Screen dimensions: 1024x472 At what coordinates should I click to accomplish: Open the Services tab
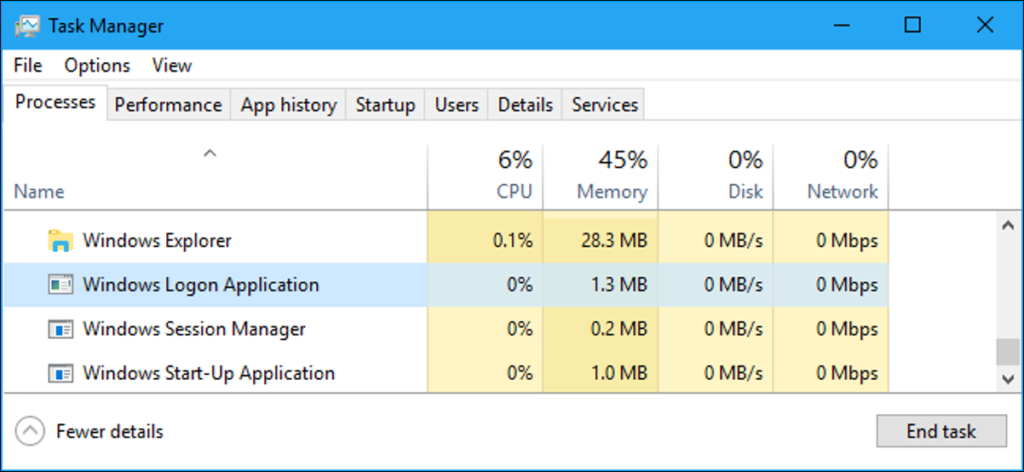point(604,105)
